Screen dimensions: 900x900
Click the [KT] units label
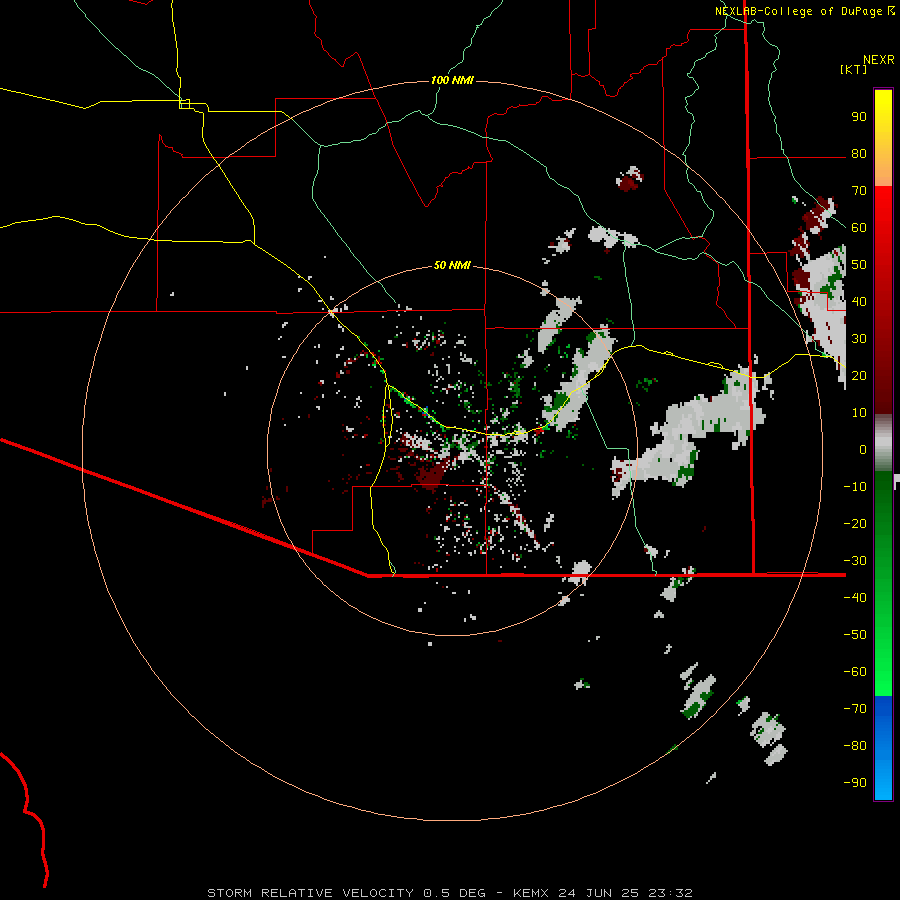pyautogui.click(x=854, y=69)
